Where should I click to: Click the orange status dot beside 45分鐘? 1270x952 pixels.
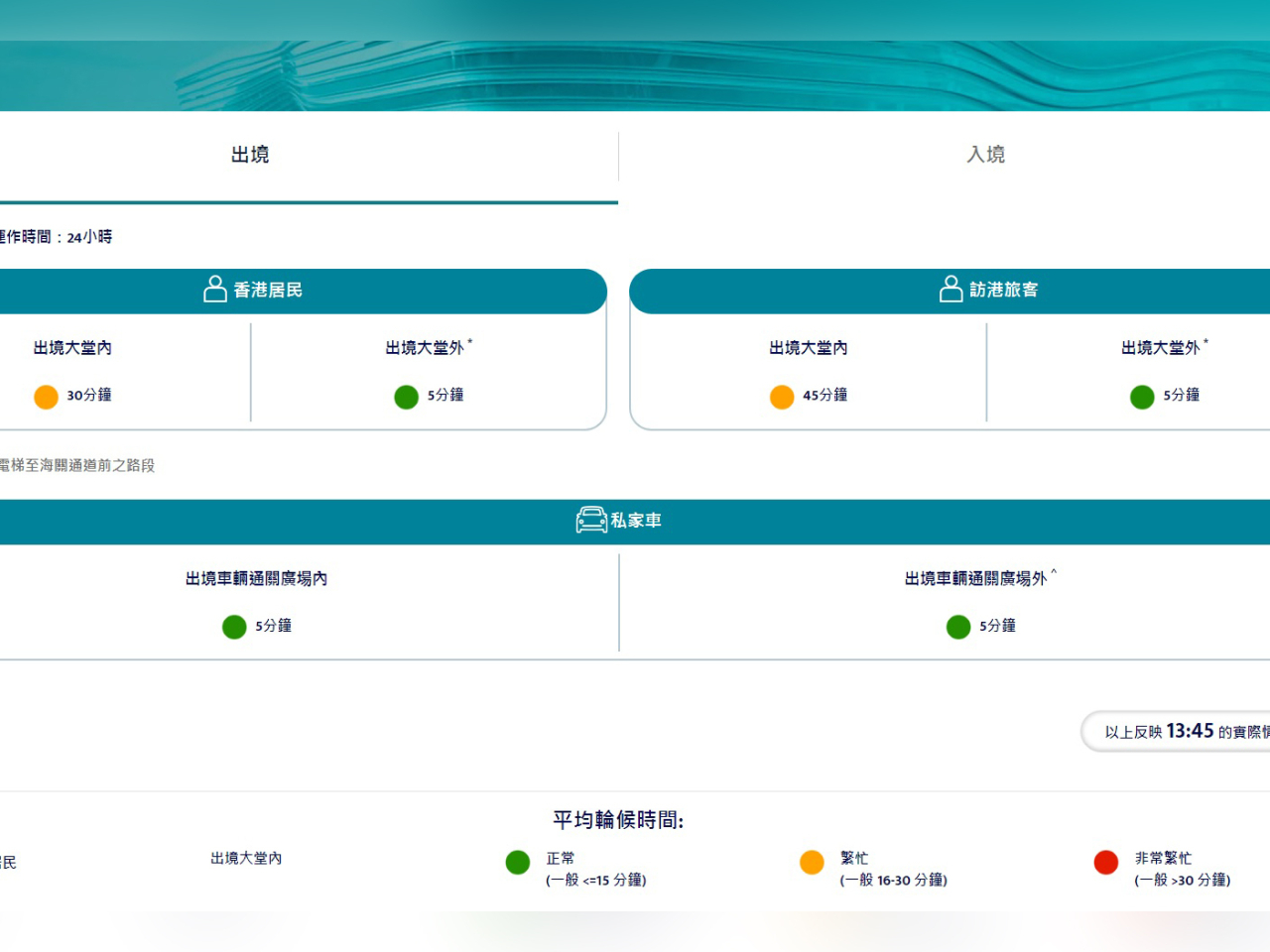tap(782, 397)
